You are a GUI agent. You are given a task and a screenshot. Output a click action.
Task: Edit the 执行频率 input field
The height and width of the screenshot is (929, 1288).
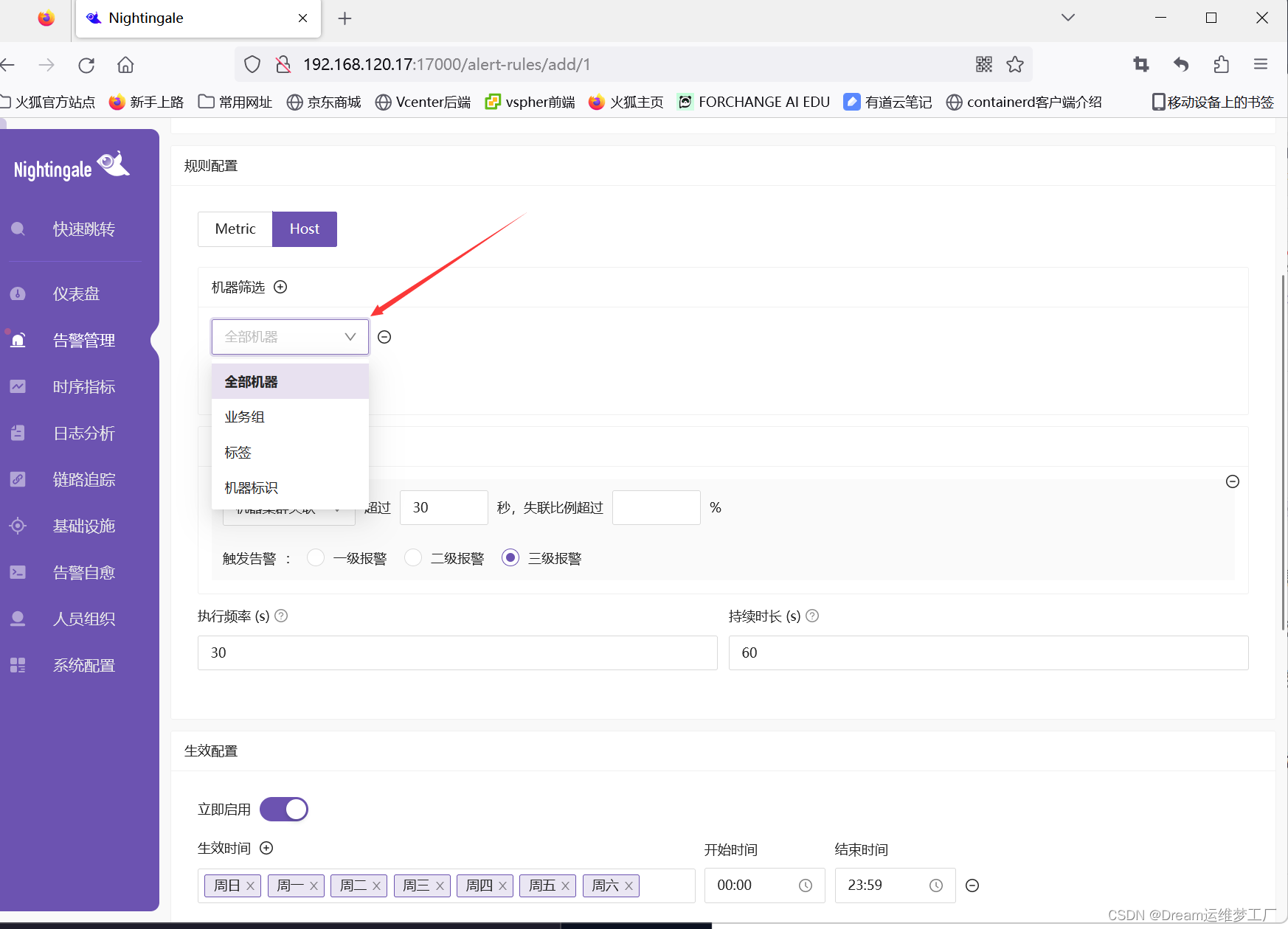(457, 653)
